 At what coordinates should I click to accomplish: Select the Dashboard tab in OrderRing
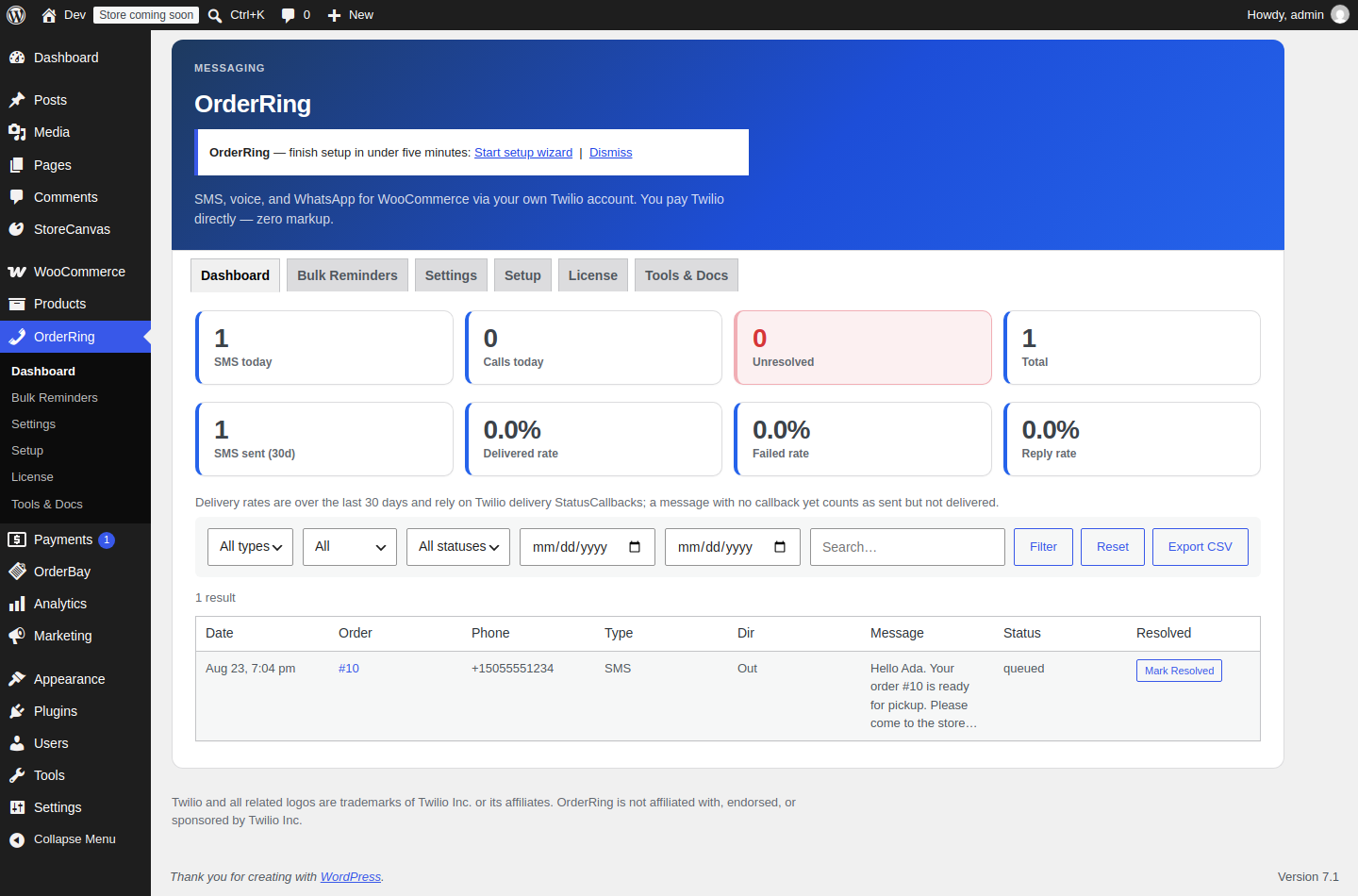[x=235, y=275]
